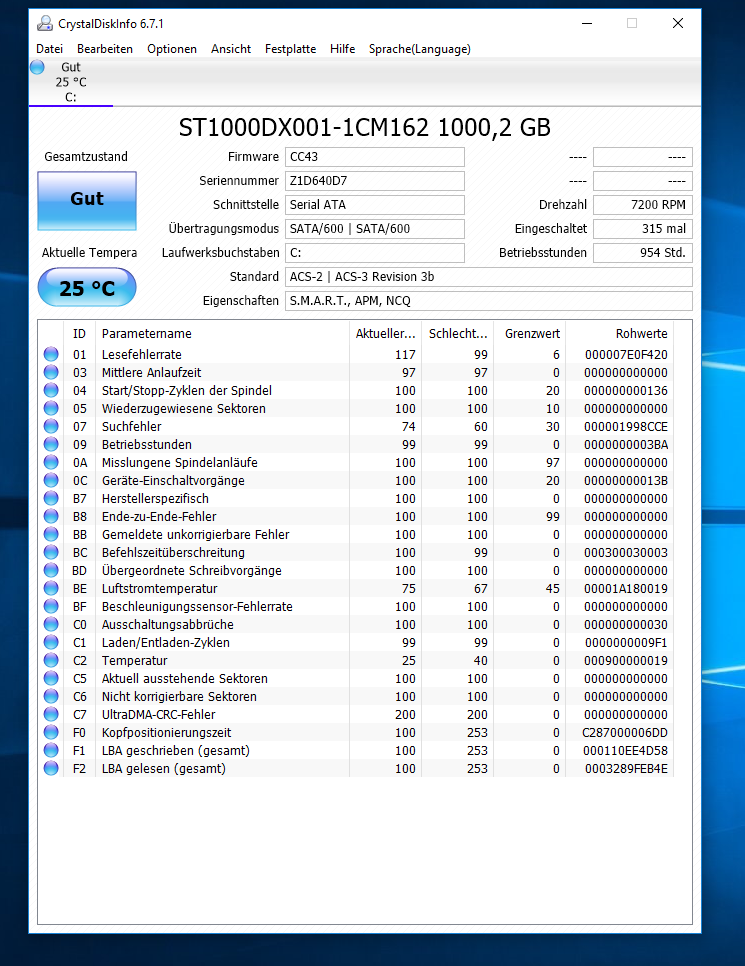
Task: Select the Suchfehler parameter name
Action: click(131, 426)
